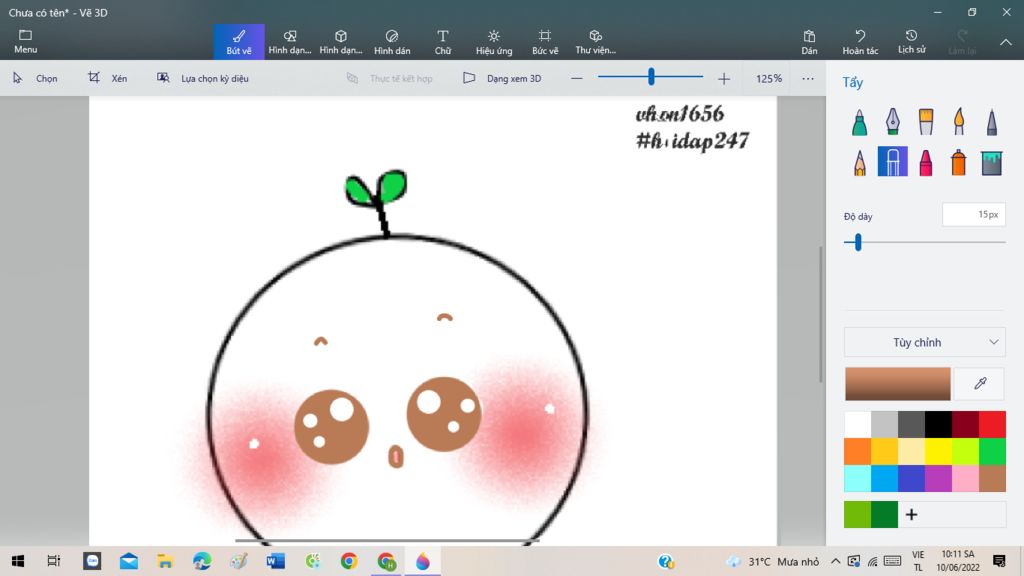1024x576 pixels.
Task: Choose the pink color swatch
Action: [965, 478]
